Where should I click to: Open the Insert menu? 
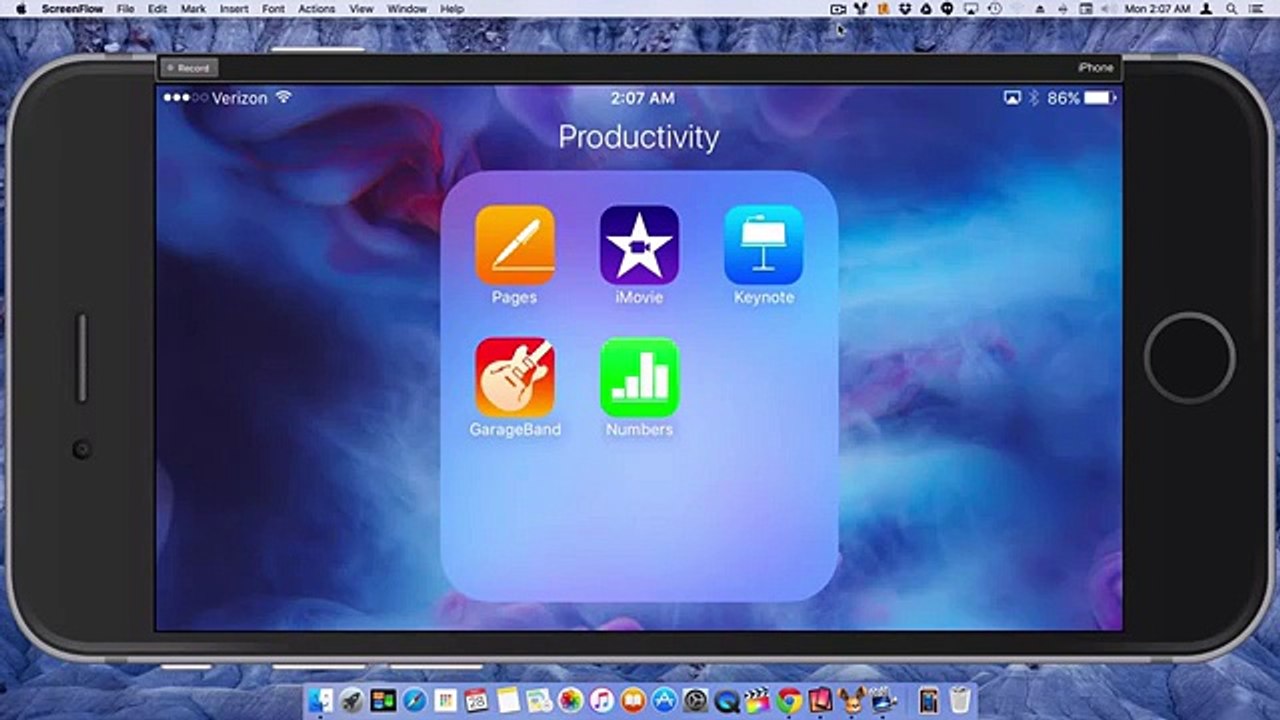[234, 9]
